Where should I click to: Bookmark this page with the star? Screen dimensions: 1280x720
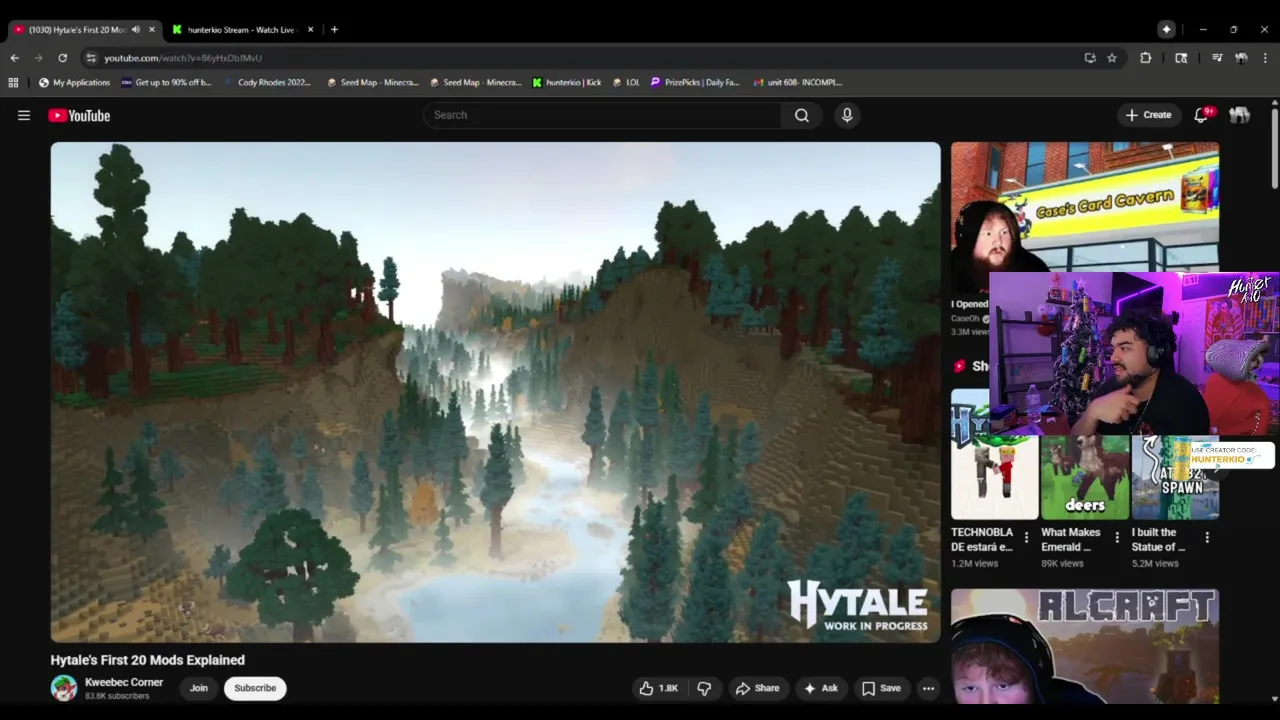tap(1112, 58)
